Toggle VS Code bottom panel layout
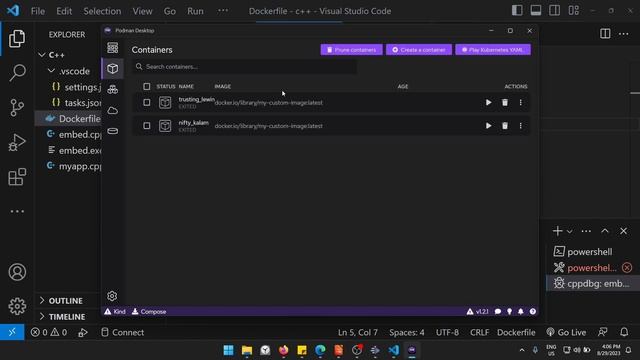 pyautogui.click(x=536, y=11)
